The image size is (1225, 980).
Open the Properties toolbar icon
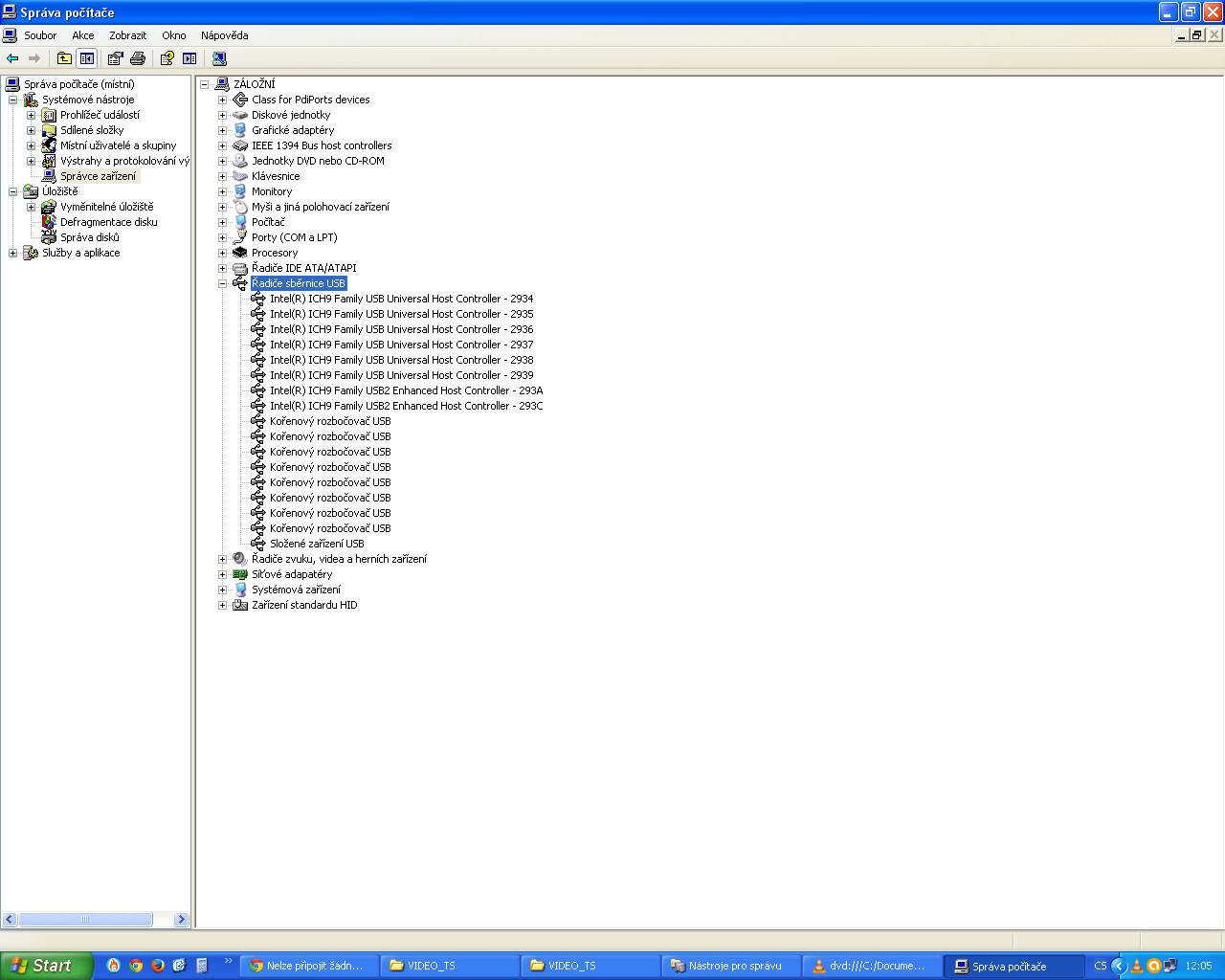pyautogui.click(x=116, y=58)
